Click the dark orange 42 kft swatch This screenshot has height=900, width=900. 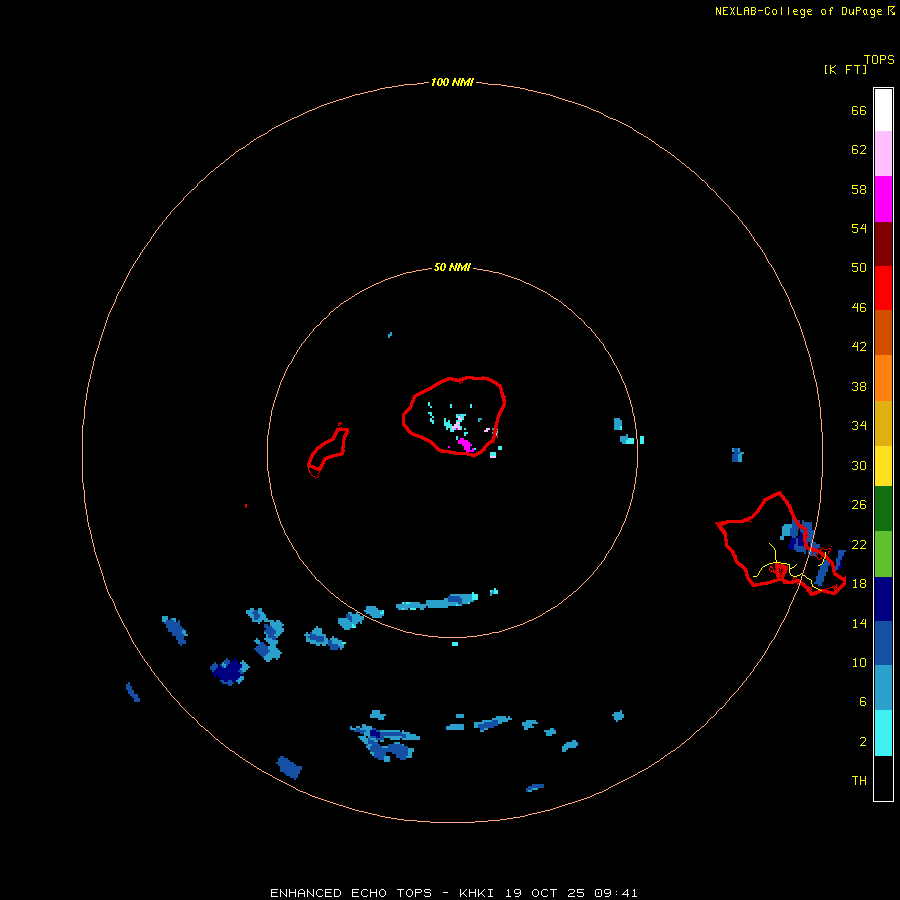coord(883,332)
